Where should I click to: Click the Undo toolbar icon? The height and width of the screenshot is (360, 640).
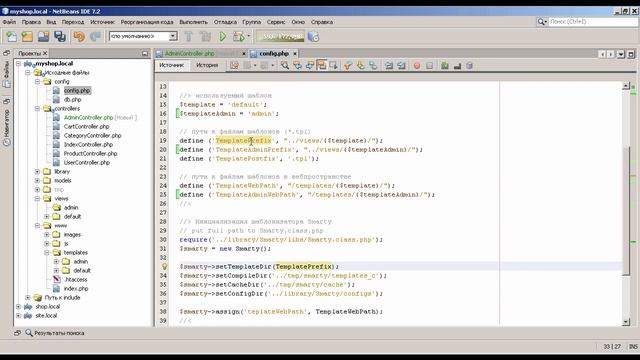pos(79,37)
